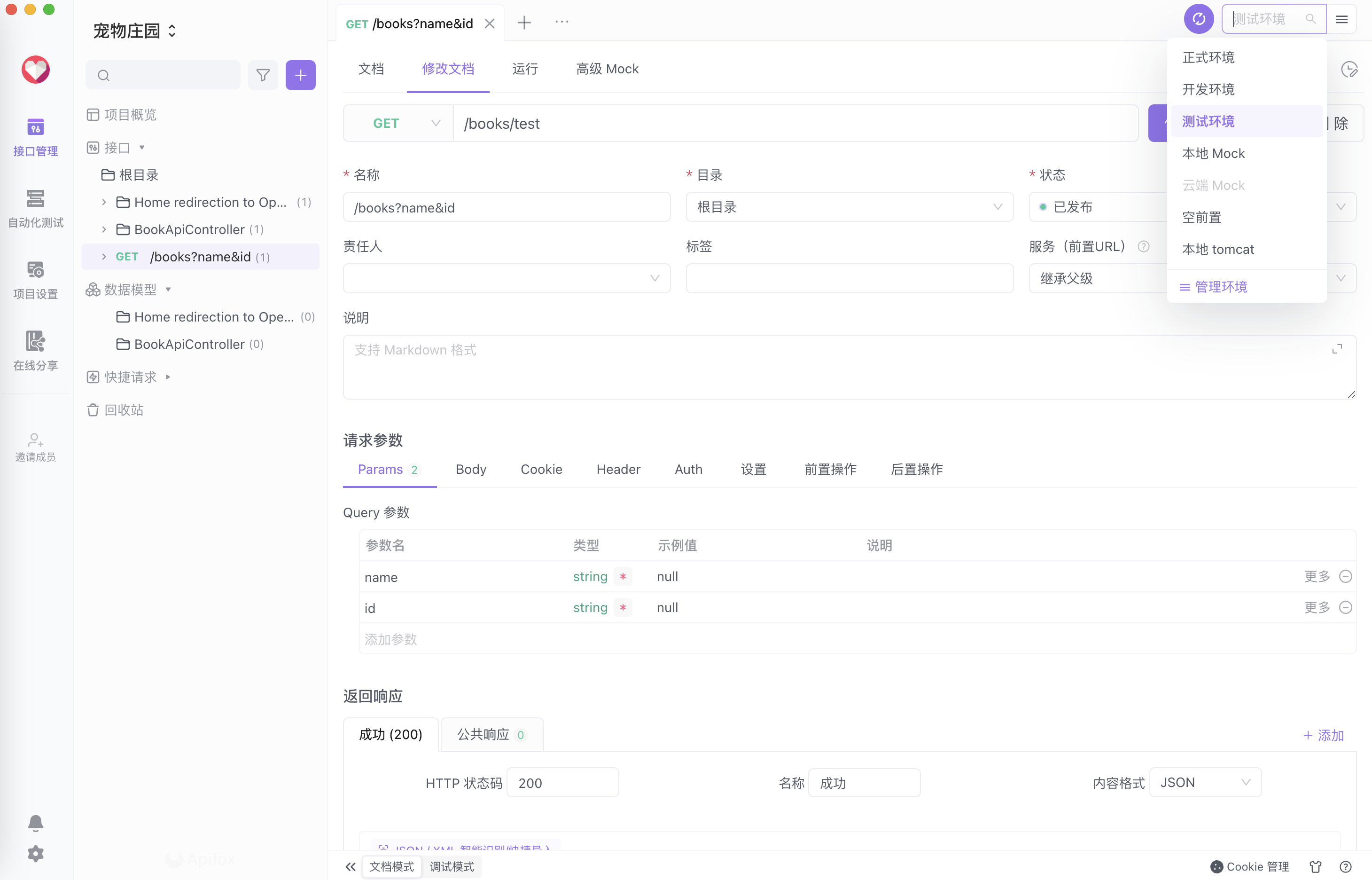Screen dimensions: 1372x880
Task: Switch to the 高级 Mock tab
Action: click(x=607, y=69)
